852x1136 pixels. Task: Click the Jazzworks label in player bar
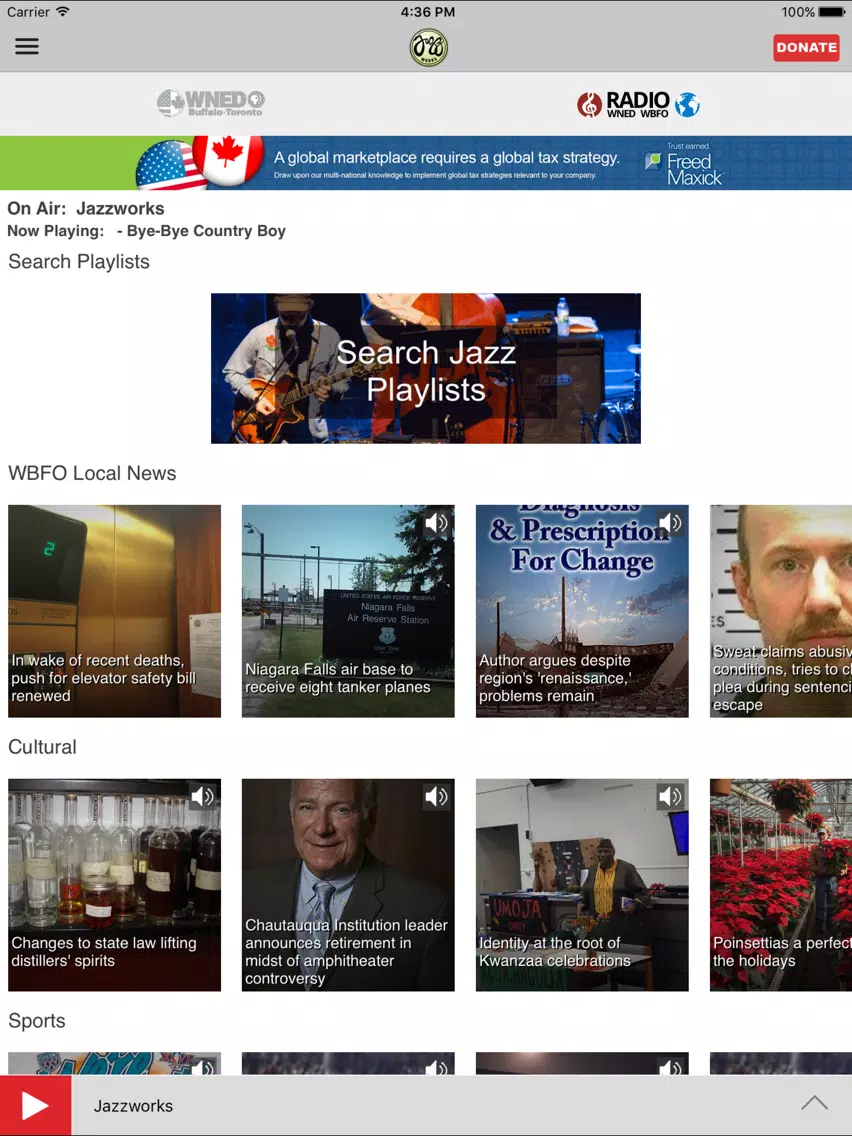click(133, 1106)
